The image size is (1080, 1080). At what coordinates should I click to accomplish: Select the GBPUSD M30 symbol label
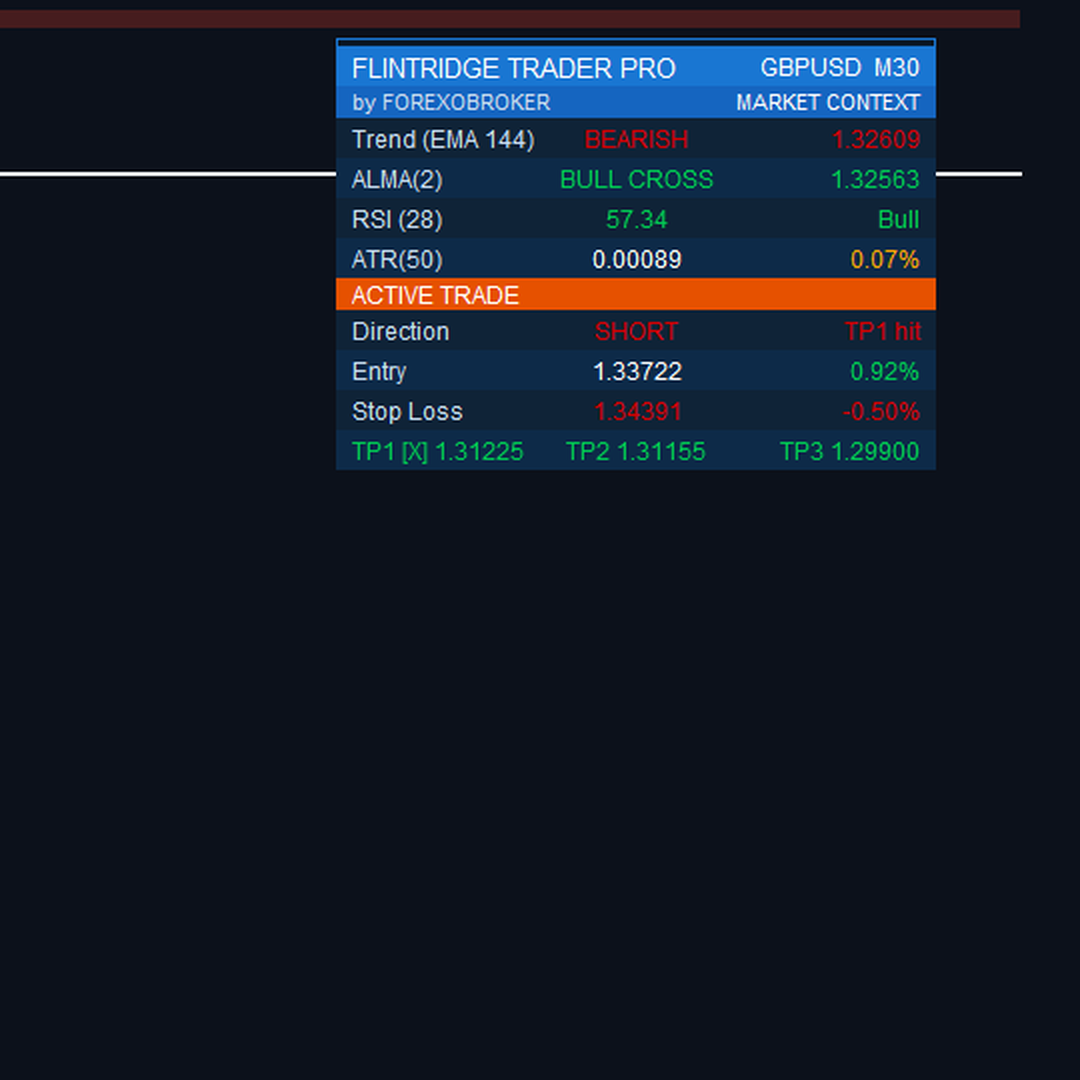pos(840,68)
